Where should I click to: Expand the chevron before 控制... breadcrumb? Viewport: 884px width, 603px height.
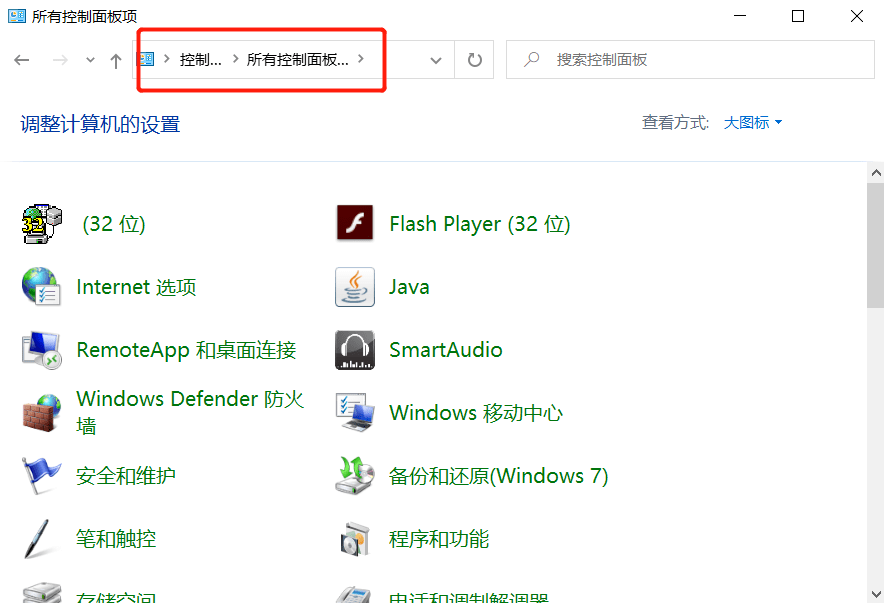pyautogui.click(x=167, y=59)
